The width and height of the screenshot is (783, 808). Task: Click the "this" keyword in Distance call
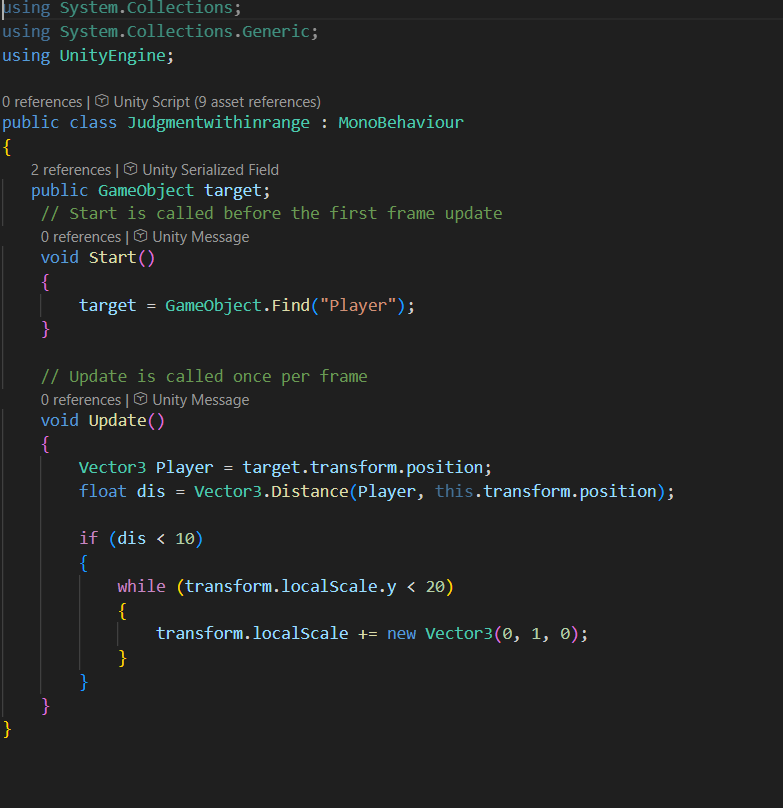point(454,492)
